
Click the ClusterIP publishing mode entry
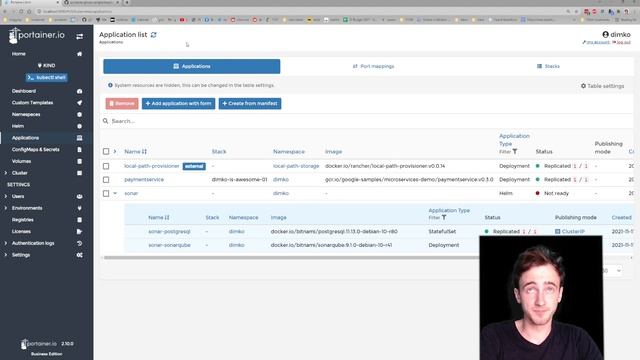pyautogui.click(x=570, y=232)
